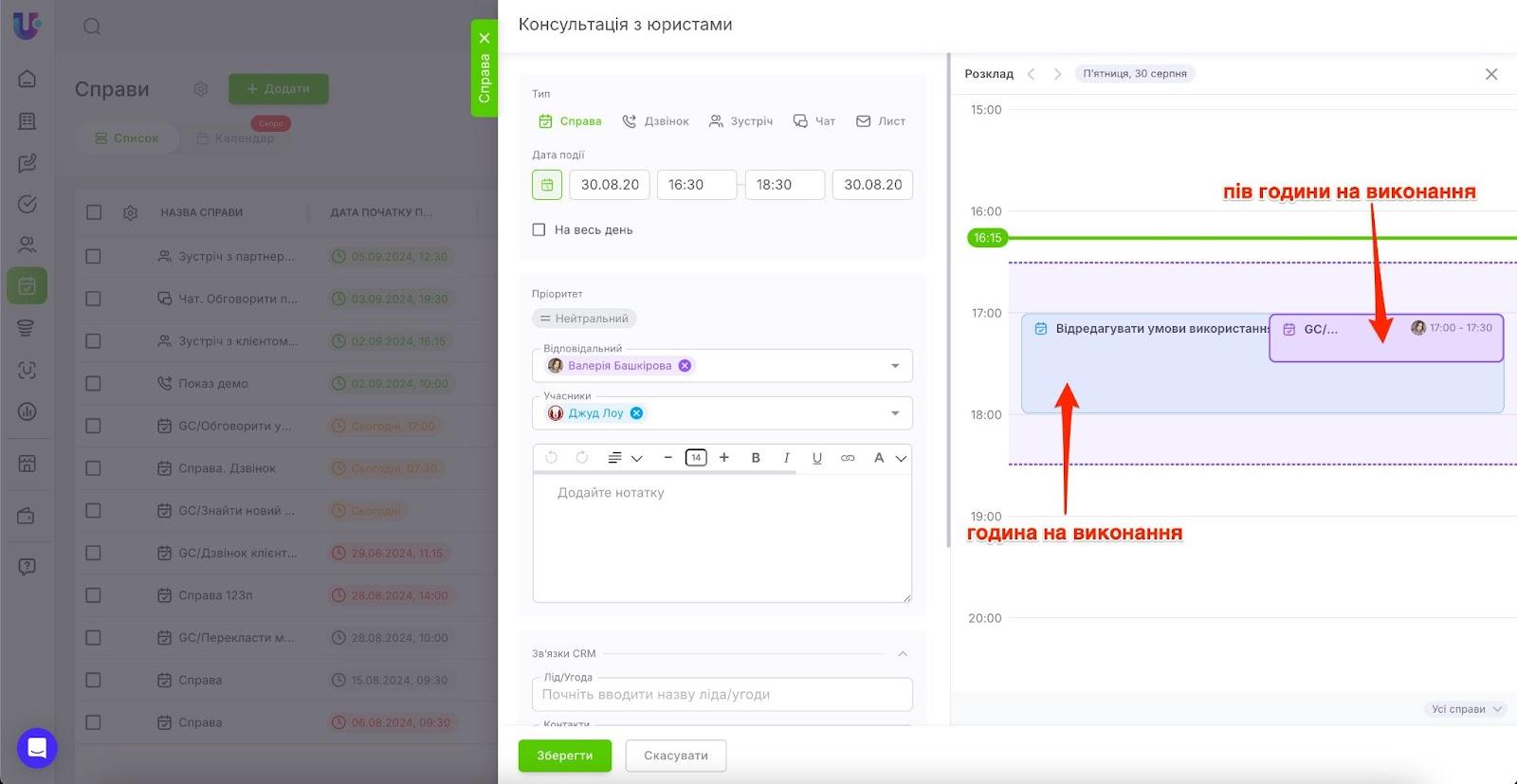This screenshot has height=784, width=1517.
Task: Click the 16:15 current time marker
Action: coord(987,238)
